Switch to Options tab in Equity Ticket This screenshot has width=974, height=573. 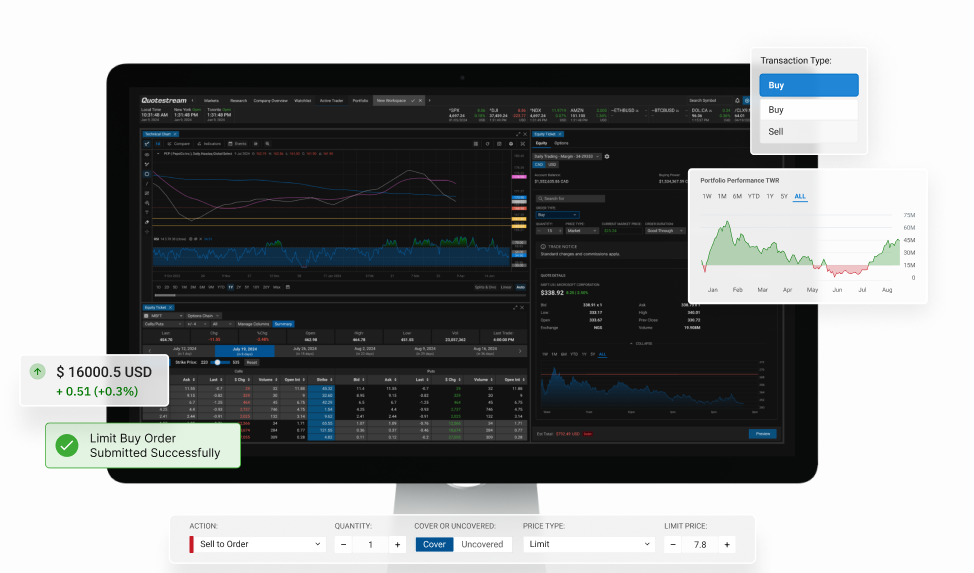point(562,143)
